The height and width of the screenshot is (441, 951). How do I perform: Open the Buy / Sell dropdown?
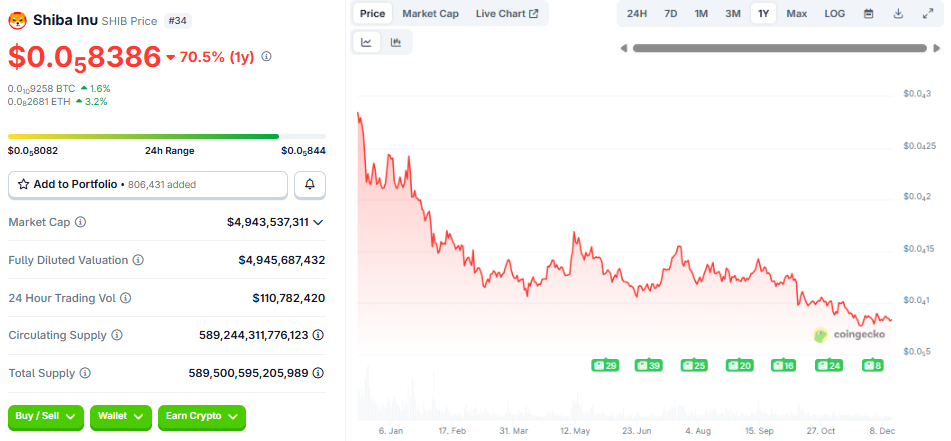point(46,417)
